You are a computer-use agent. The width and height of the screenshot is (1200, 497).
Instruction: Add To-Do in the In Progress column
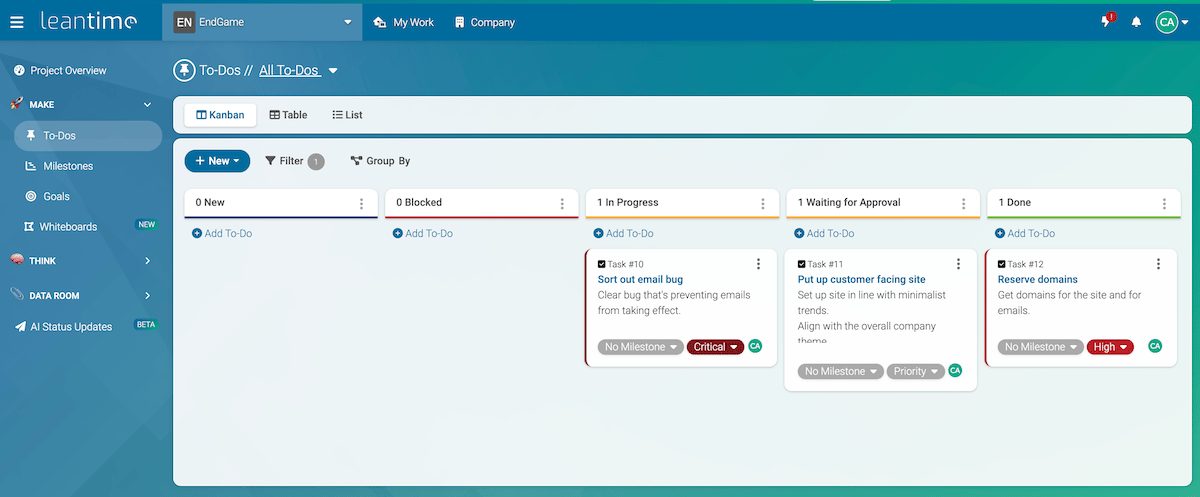(624, 233)
